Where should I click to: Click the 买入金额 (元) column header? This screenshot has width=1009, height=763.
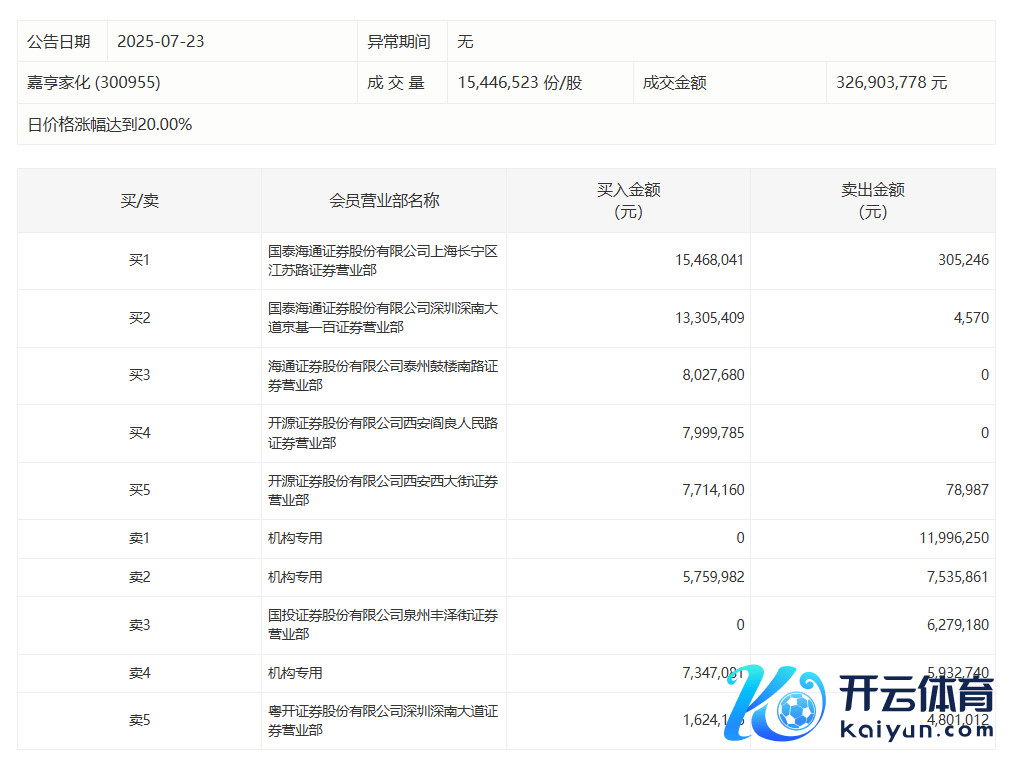628,201
